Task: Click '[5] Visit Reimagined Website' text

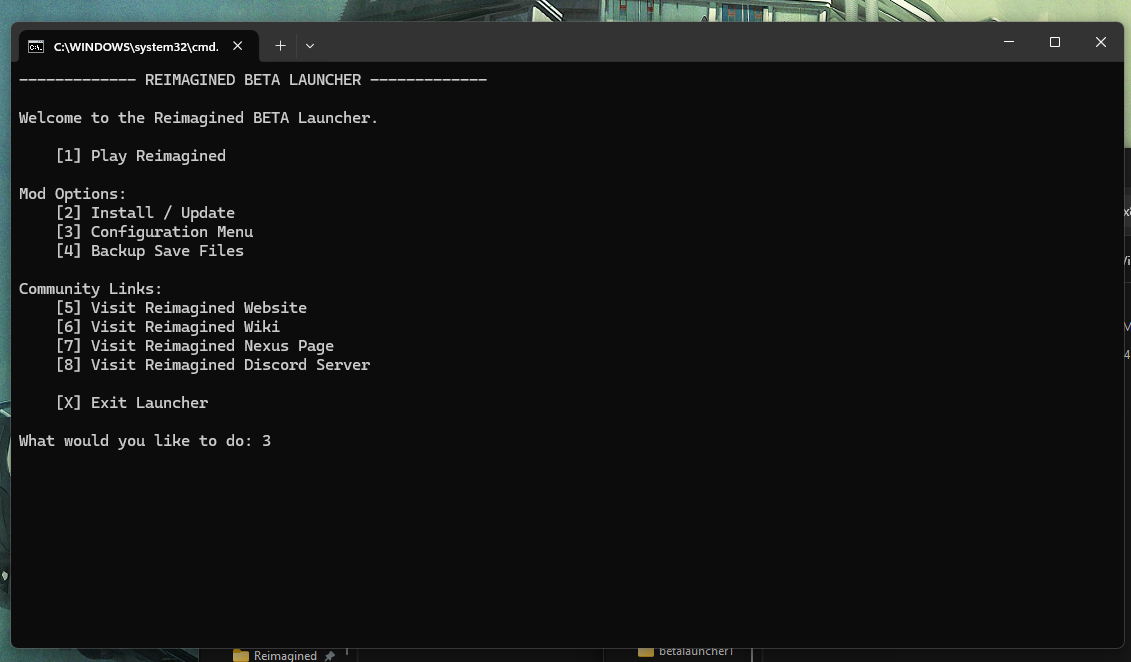Action: (181, 308)
